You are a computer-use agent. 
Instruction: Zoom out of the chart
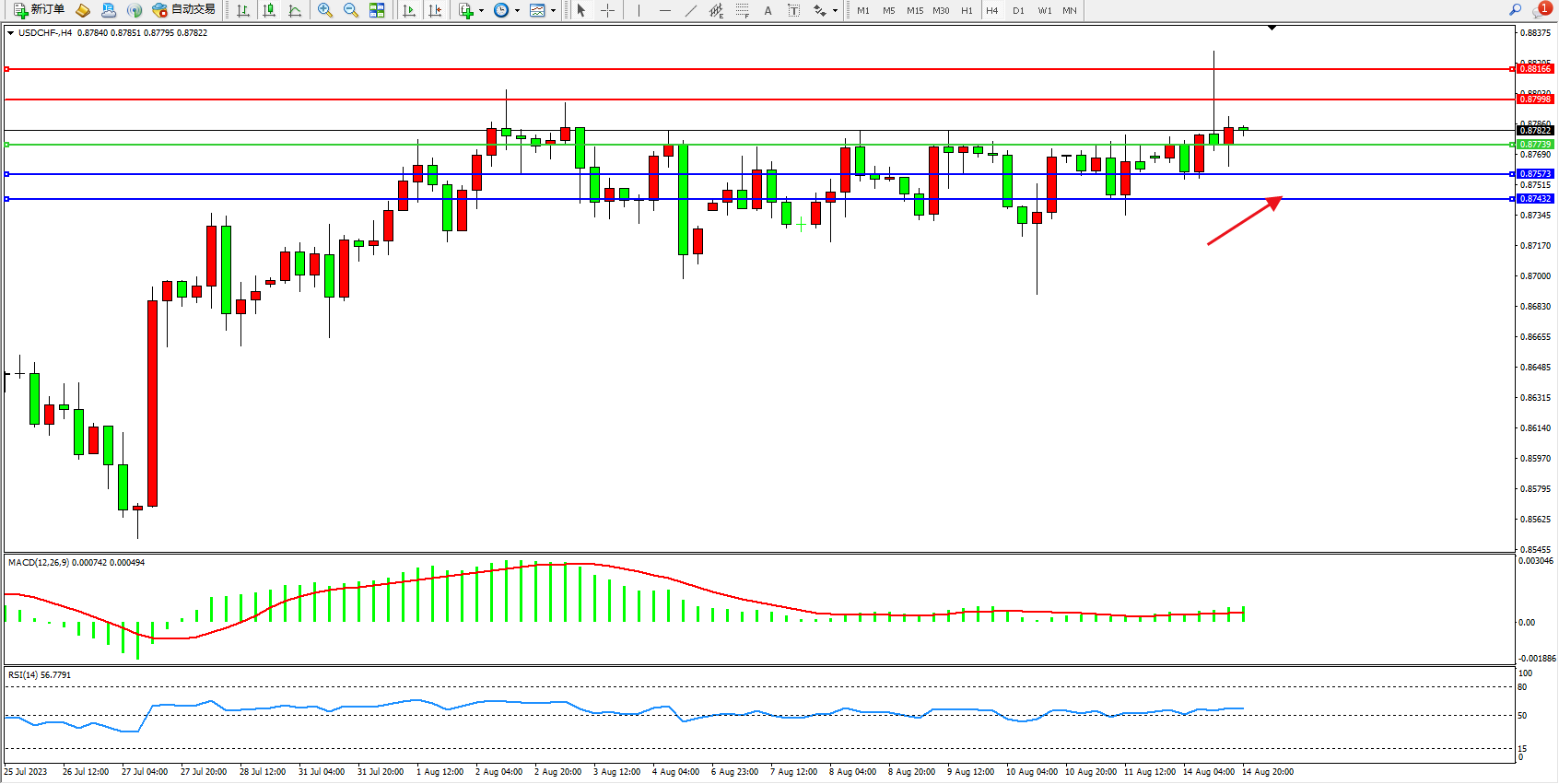click(351, 11)
